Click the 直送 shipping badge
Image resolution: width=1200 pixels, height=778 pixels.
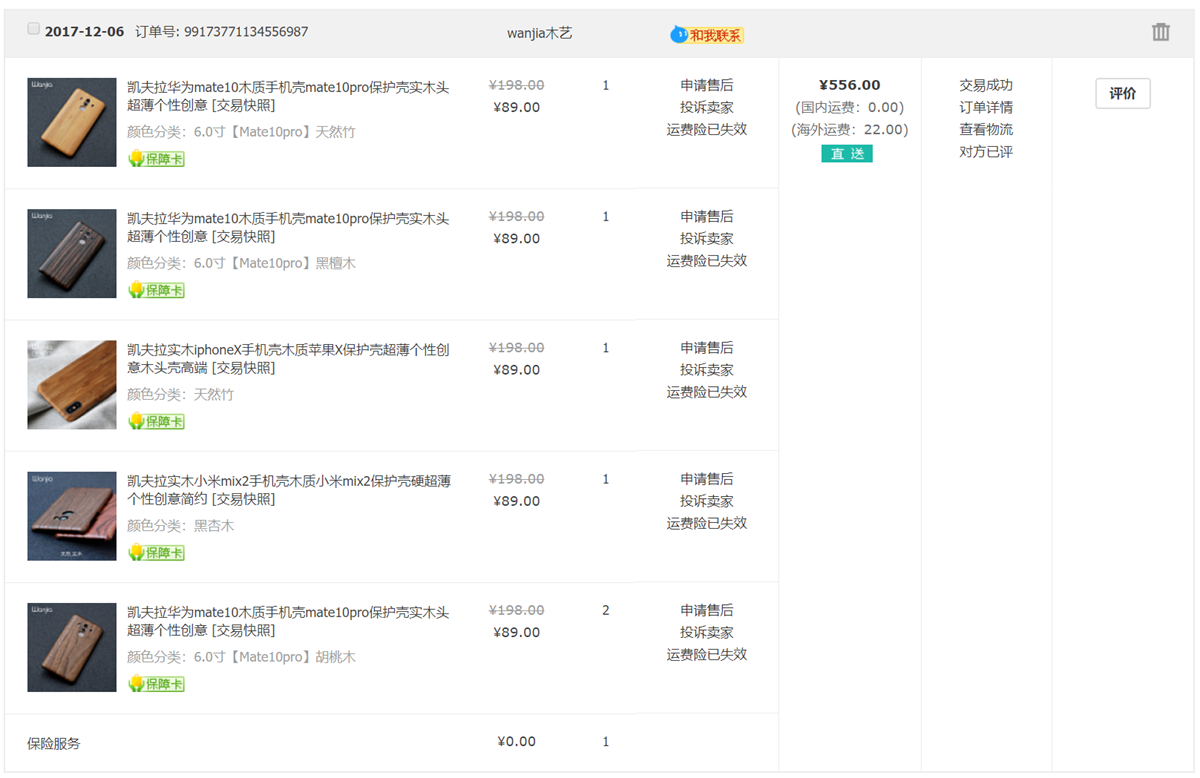847,153
